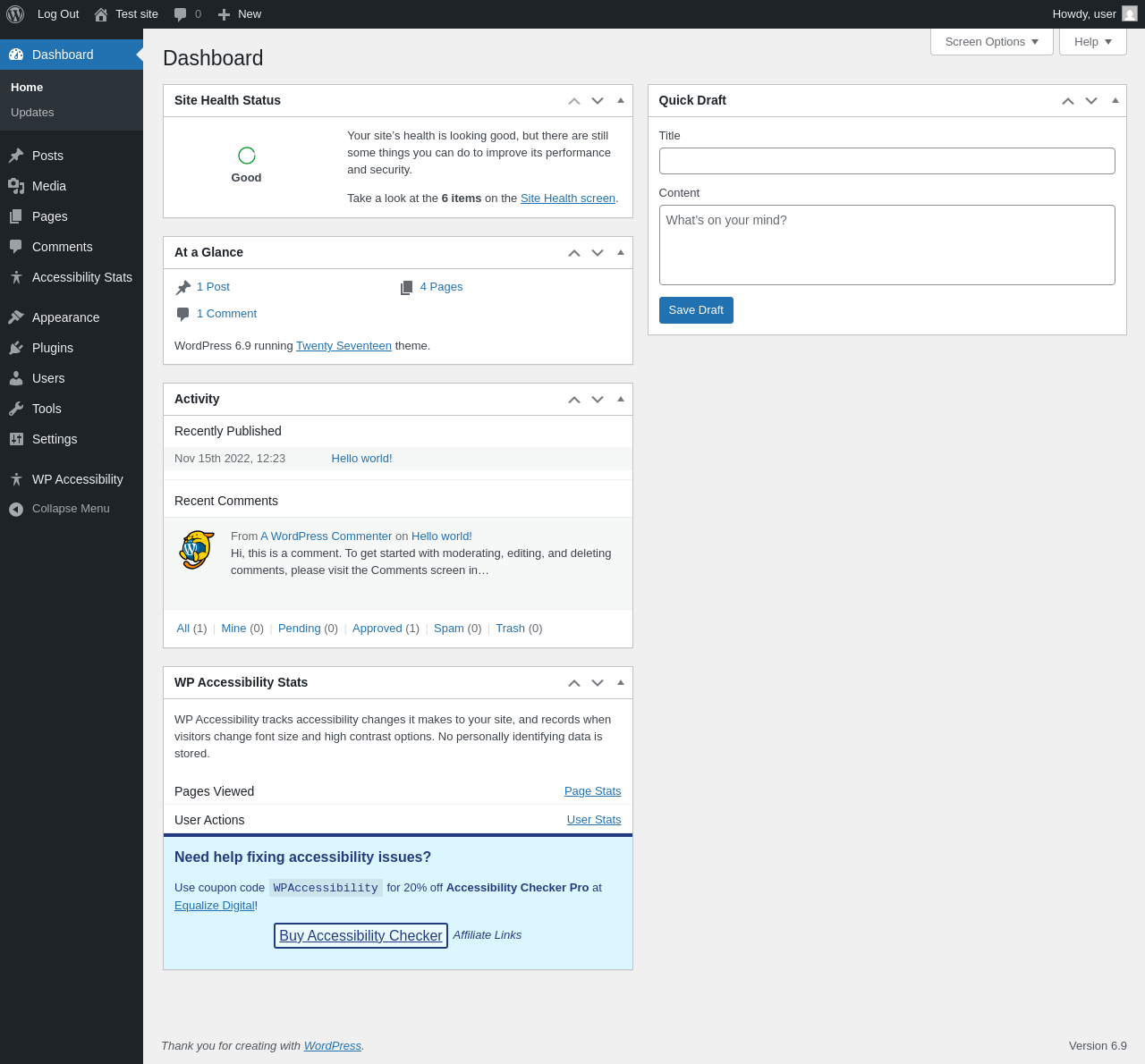Open the Twenty Seventeen theme link
This screenshot has width=1145, height=1064.
343,346
